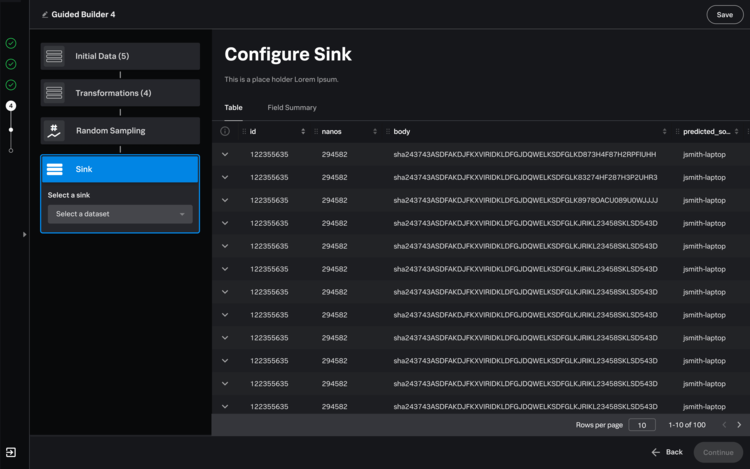The width and height of the screenshot is (750, 469).
Task: Expand the sixth table row chevron
Action: click(x=225, y=269)
